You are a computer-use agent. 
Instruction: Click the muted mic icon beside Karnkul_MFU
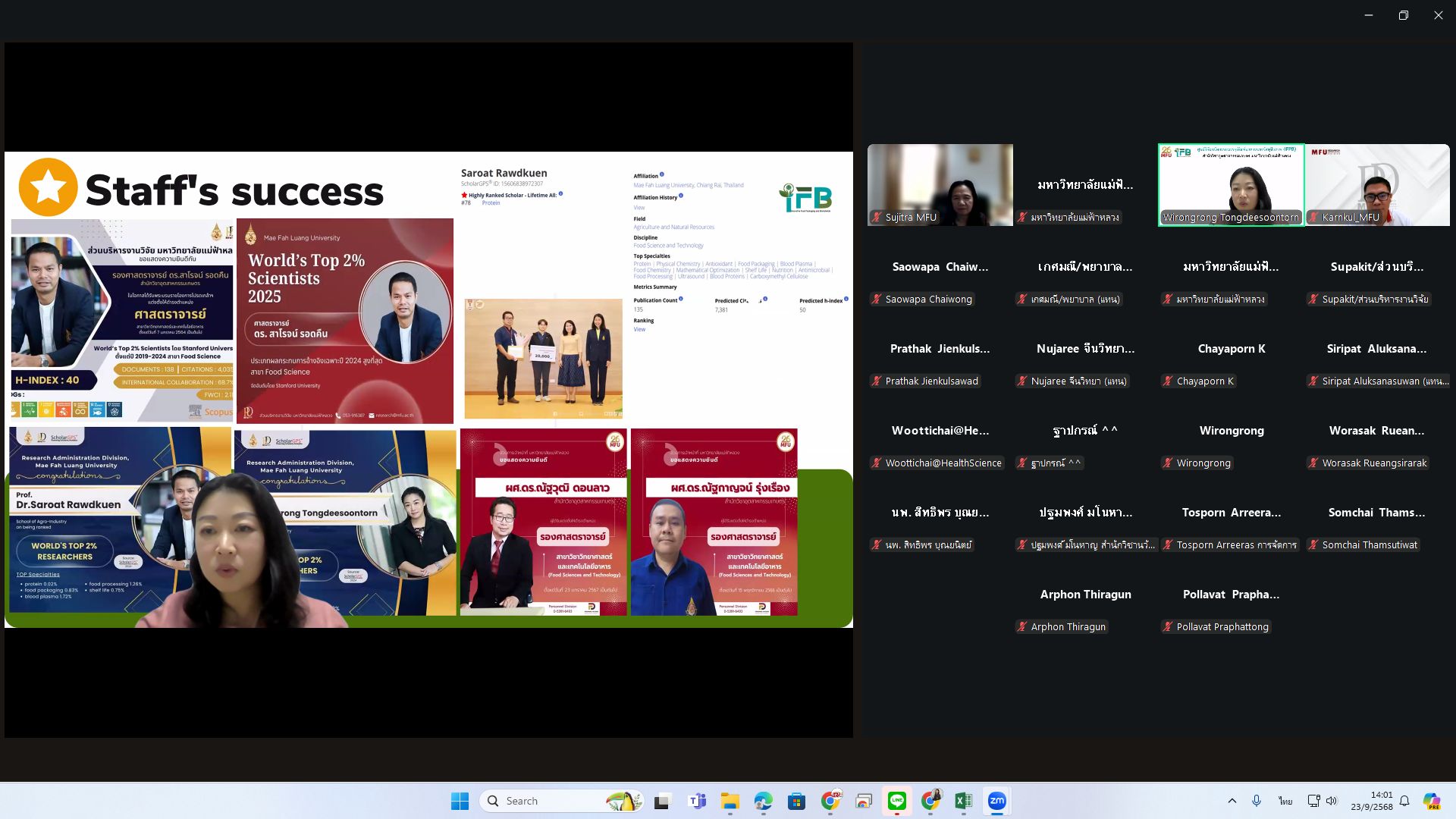(1314, 218)
